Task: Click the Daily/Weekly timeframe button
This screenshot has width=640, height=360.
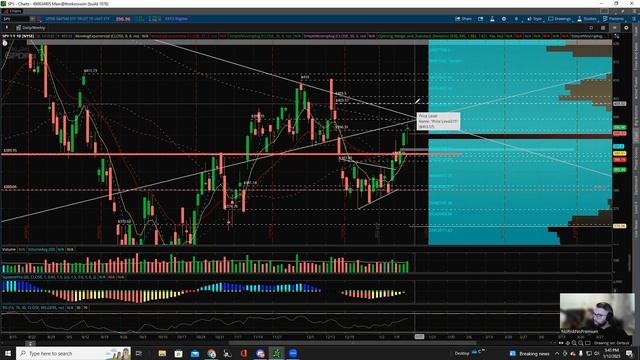Action: pyautogui.click(x=31, y=28)
